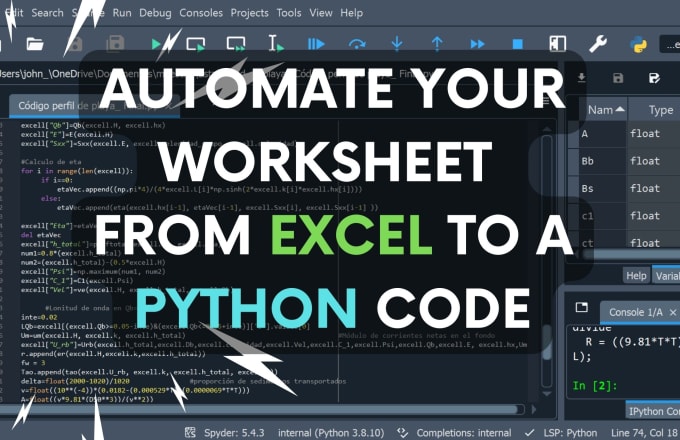The image size is (680, 440).
Task: Click the Save all files icon
Action: tap(115, 44)
